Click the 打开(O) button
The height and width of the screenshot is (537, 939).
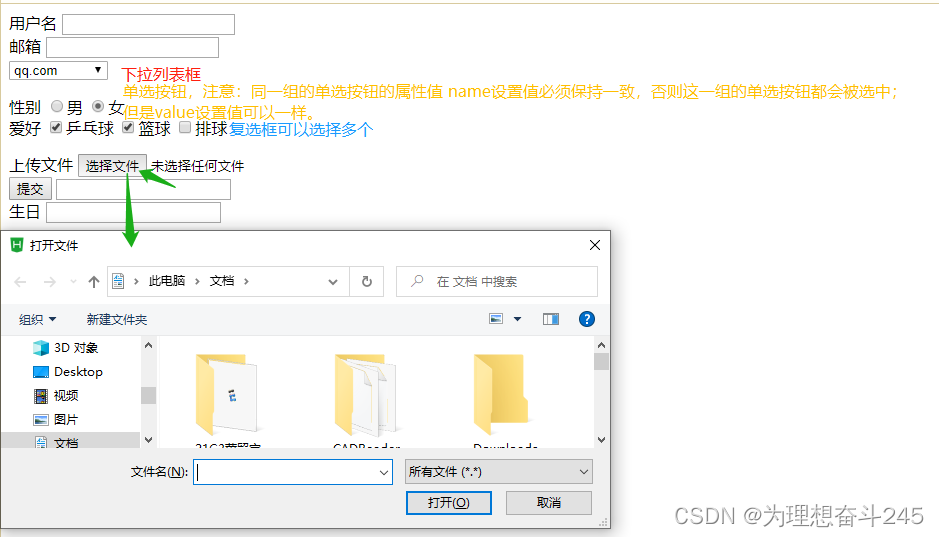point(449,503)
